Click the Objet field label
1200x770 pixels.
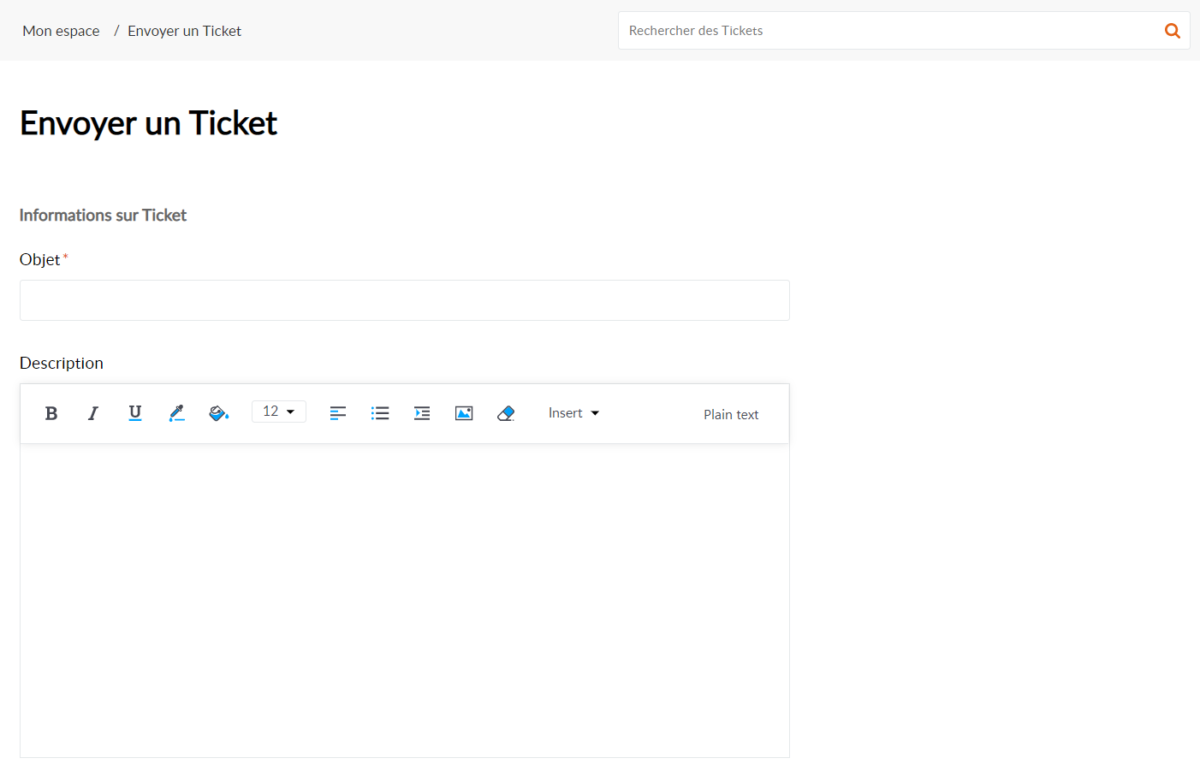tap(40, 259)
